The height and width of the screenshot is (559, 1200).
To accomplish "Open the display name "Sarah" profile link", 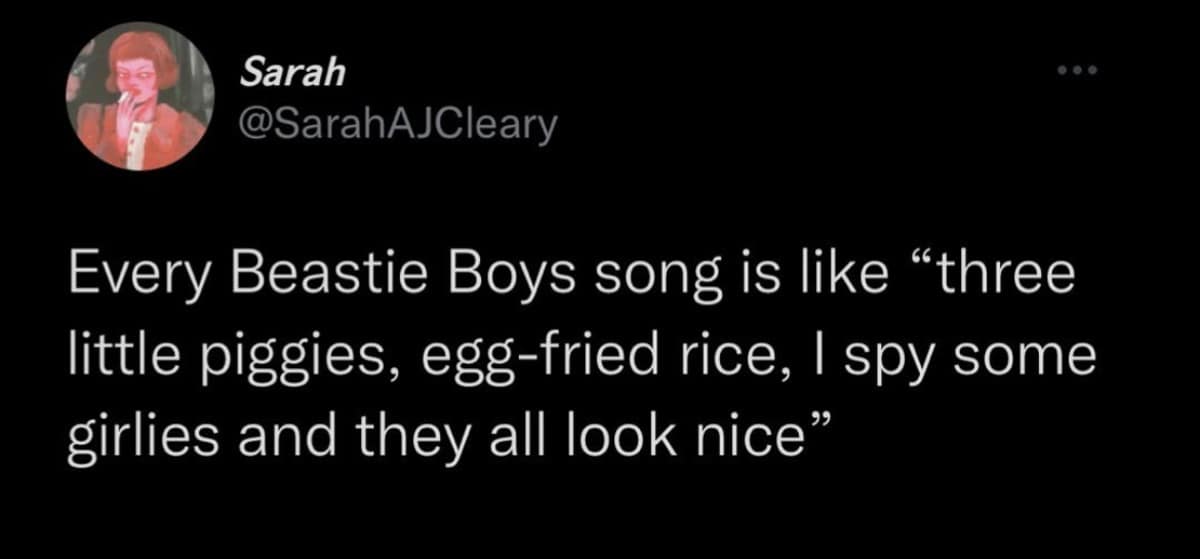I will [293, 72].
